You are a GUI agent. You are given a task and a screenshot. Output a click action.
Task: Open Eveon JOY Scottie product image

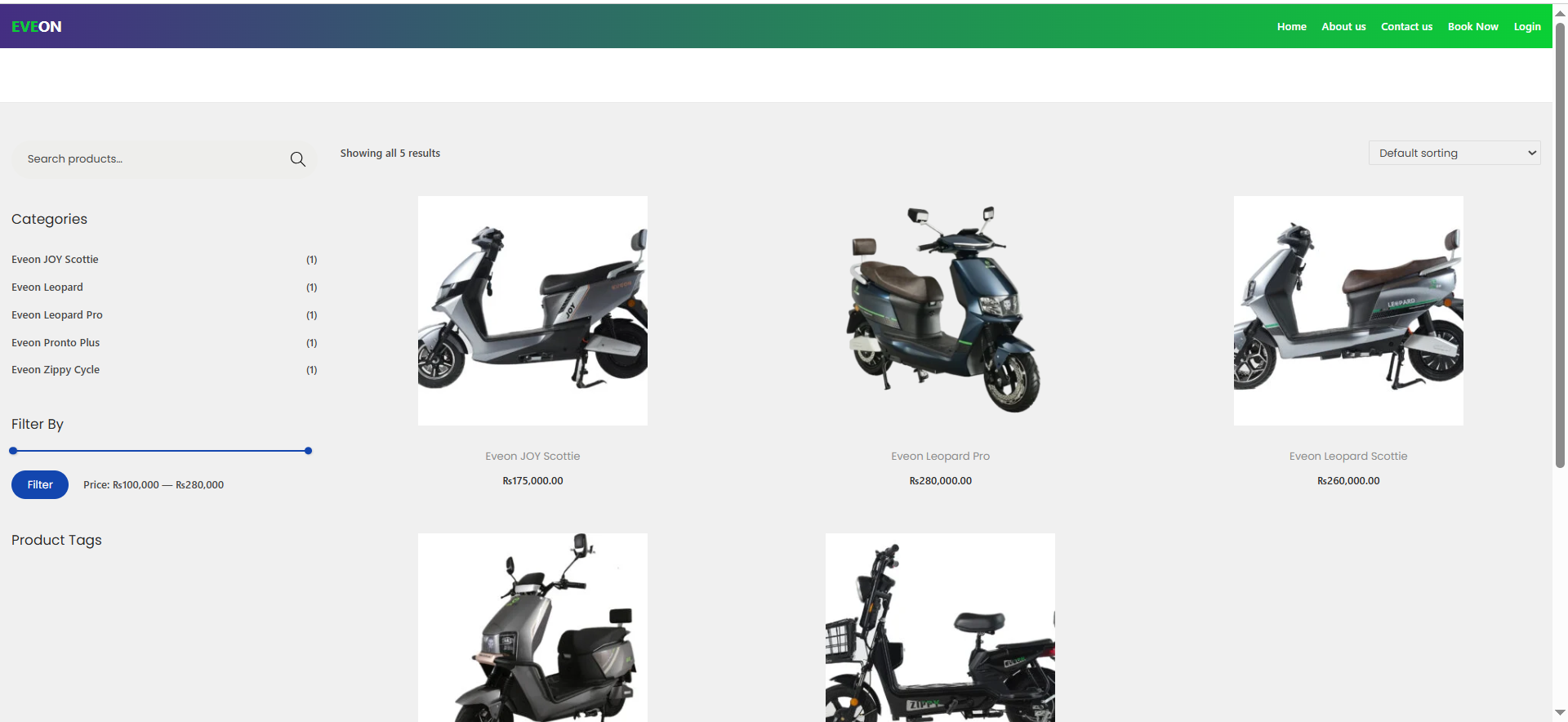(532, 310)
